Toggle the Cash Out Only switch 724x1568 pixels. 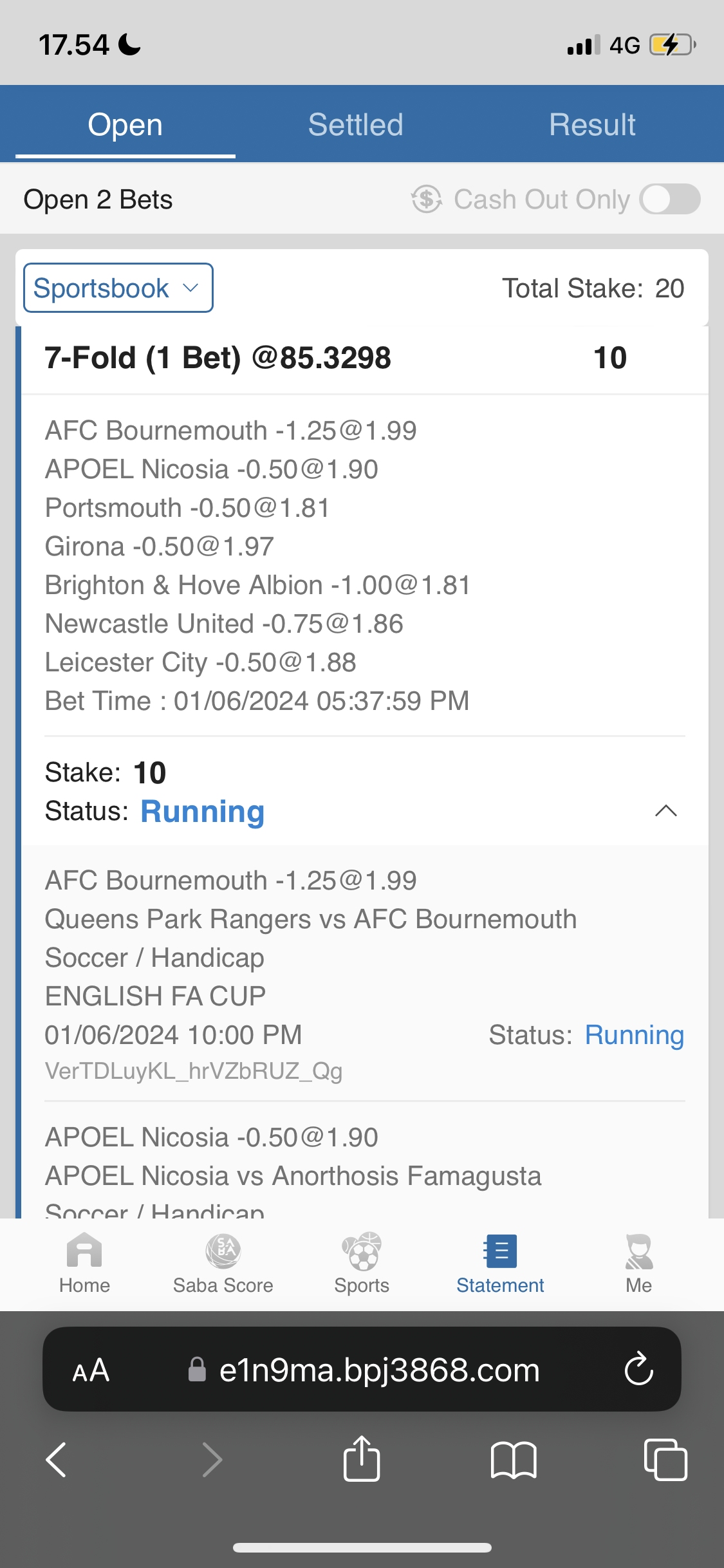tap(670, 199)
